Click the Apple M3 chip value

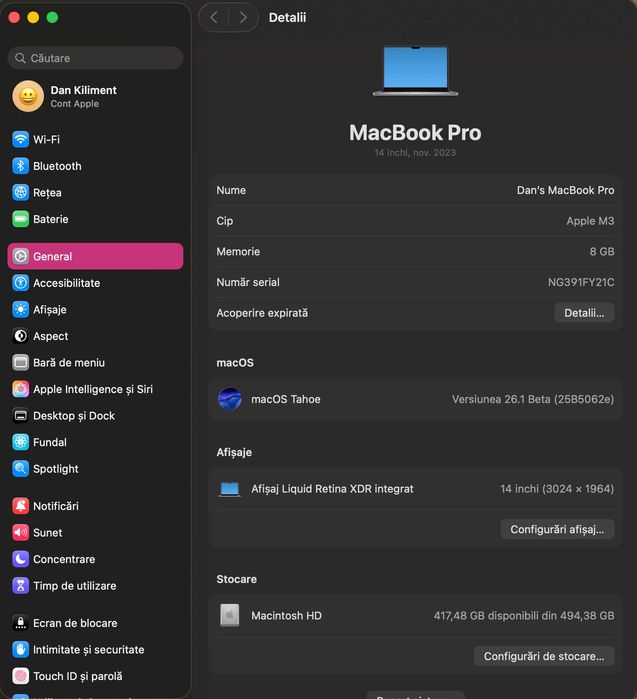590,221
